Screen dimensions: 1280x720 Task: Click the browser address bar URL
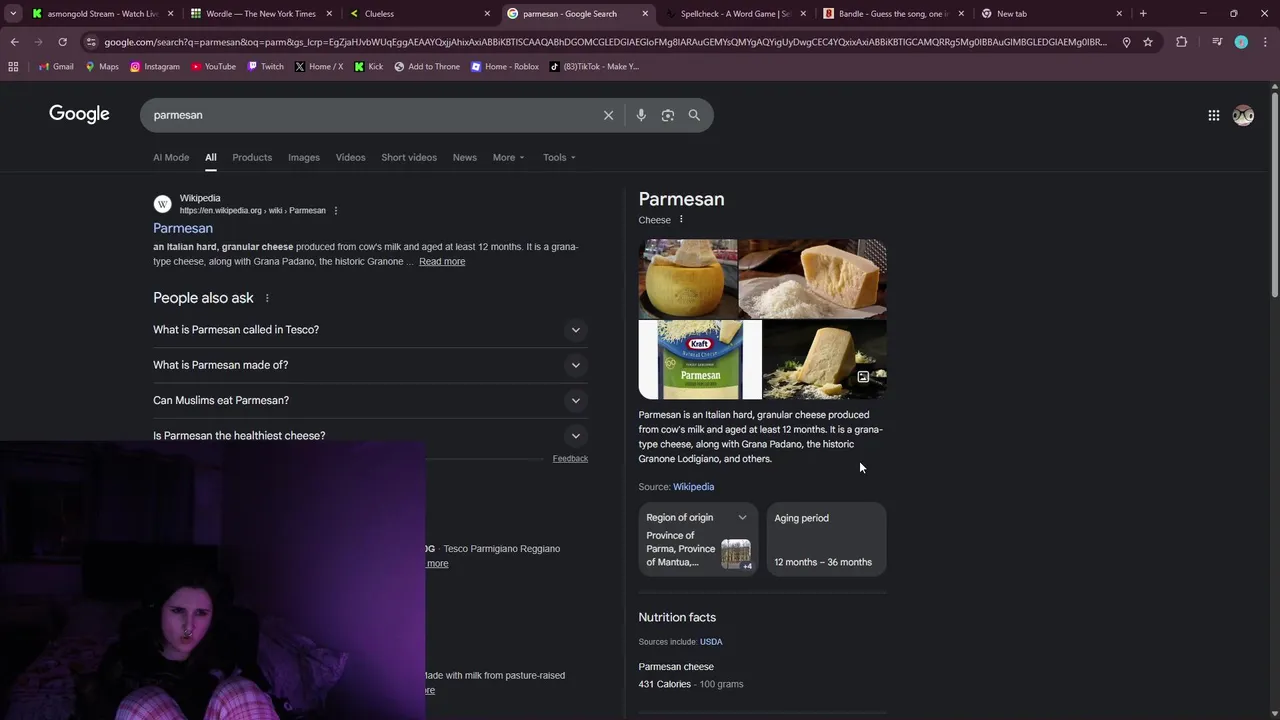(605, 42)
